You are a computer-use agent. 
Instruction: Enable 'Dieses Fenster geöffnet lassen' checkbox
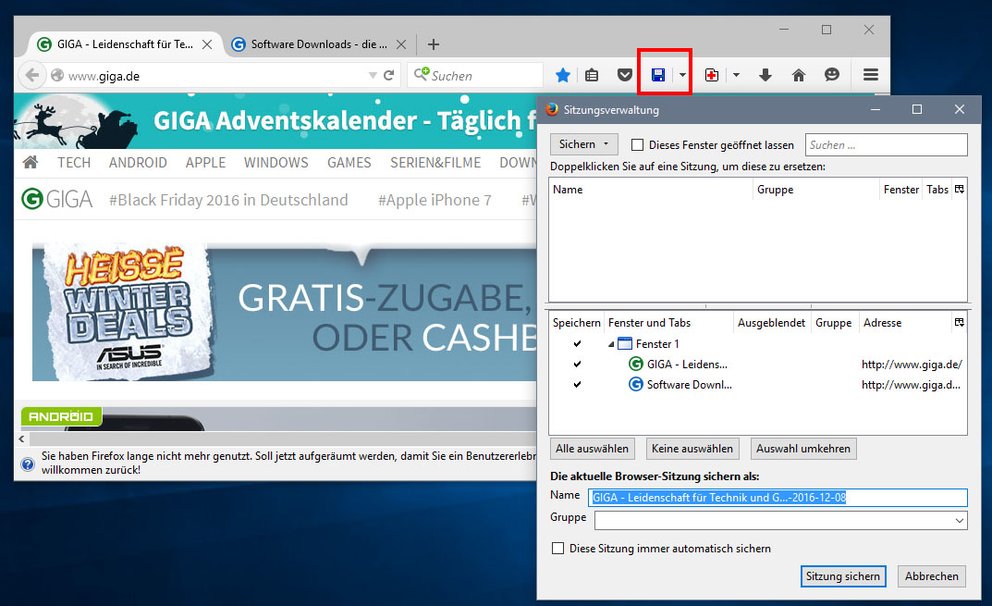coord(638,145)
